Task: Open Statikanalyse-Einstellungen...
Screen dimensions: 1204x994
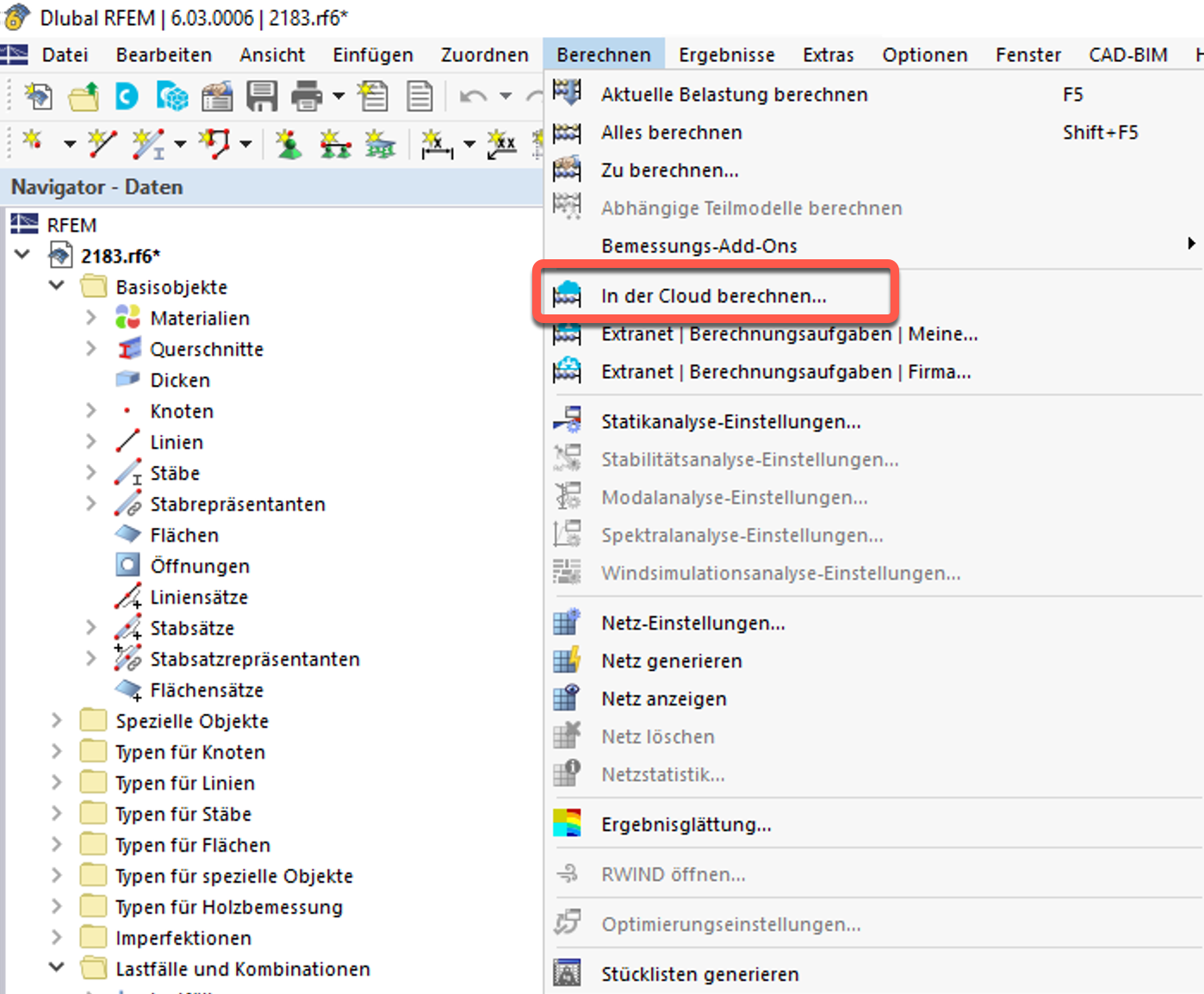Action: (x=874, y=421)
